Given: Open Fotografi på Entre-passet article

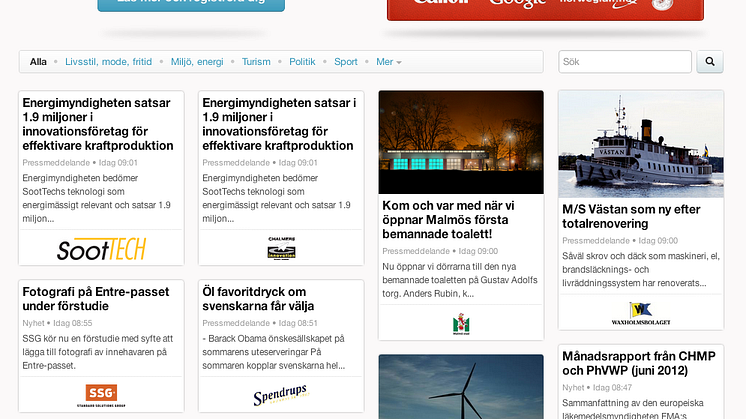Looking at the screenshot, I should coord(96,299).
